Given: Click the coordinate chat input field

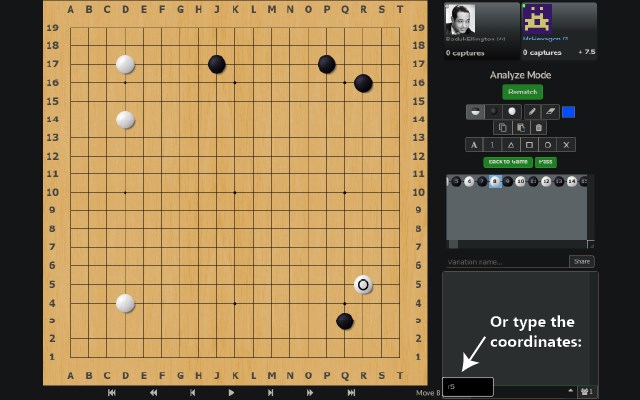Looking at the screenshot, I should [x=468, y=387].
